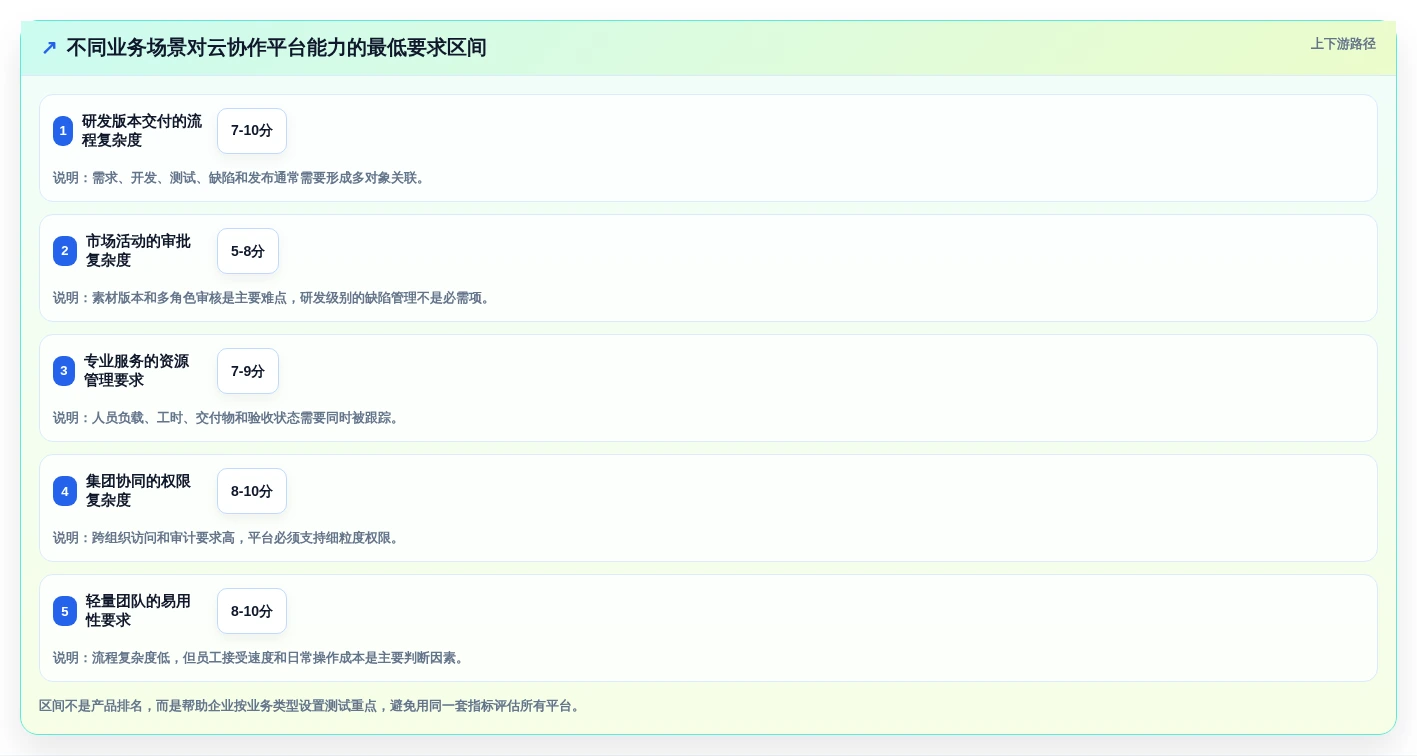Click the title 市场活动的审批复杂度

click(138, 251)
